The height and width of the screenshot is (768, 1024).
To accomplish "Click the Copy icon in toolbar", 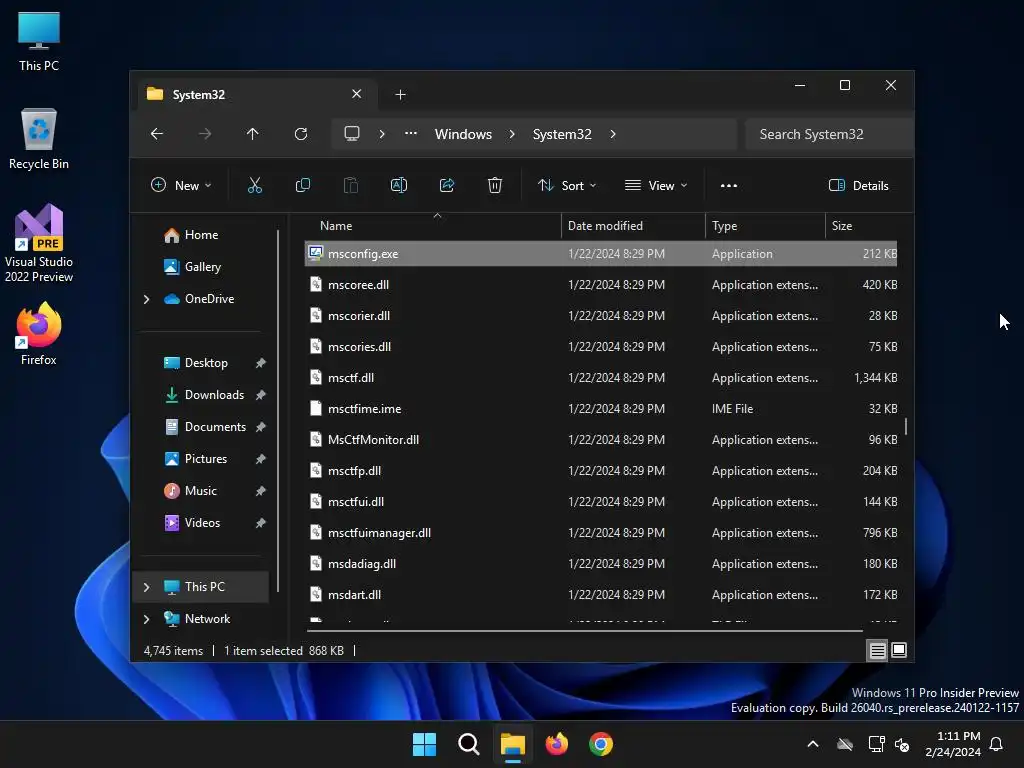I will [303, 185].
